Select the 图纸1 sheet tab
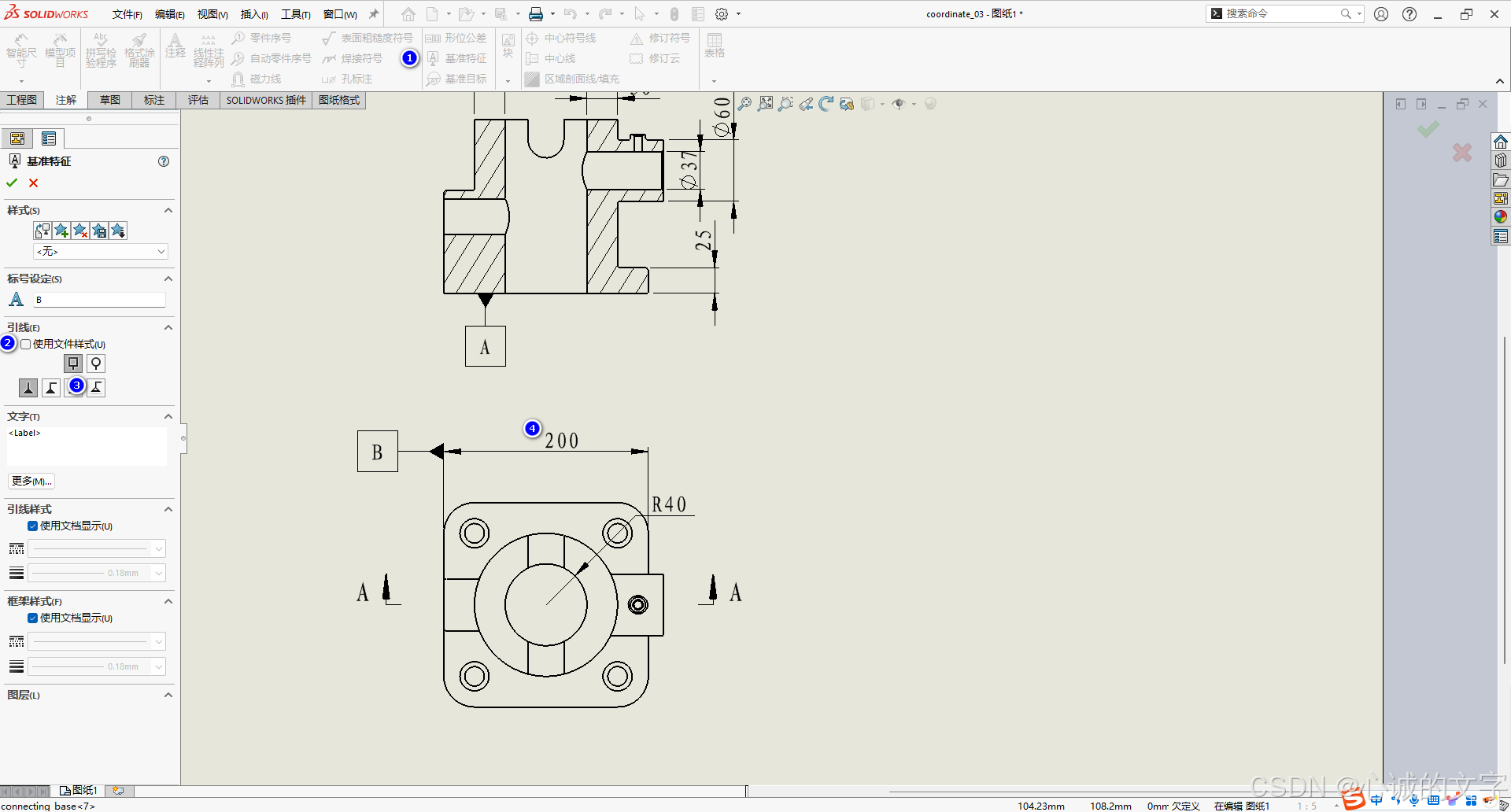Screen dimensions: 1511x812 click(x=79, y=790)
